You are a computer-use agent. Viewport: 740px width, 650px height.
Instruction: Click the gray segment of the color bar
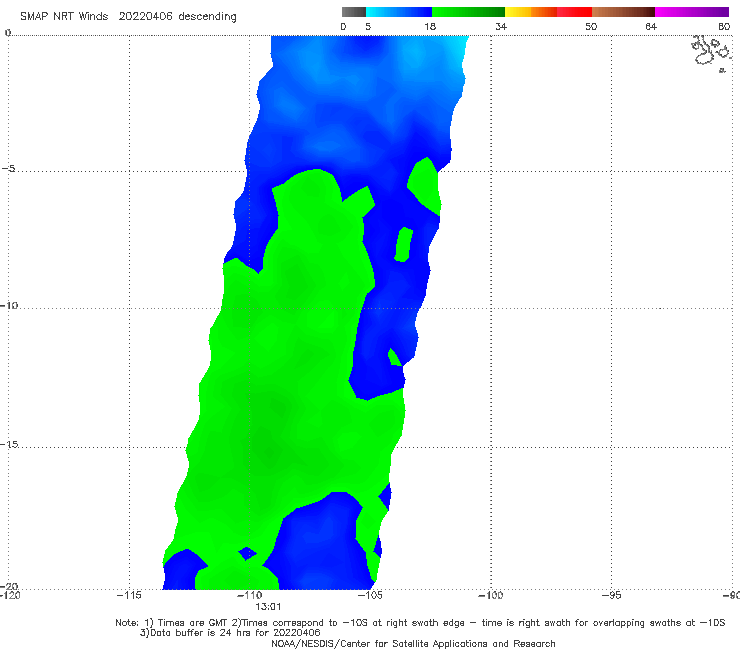tap(353, 12)
